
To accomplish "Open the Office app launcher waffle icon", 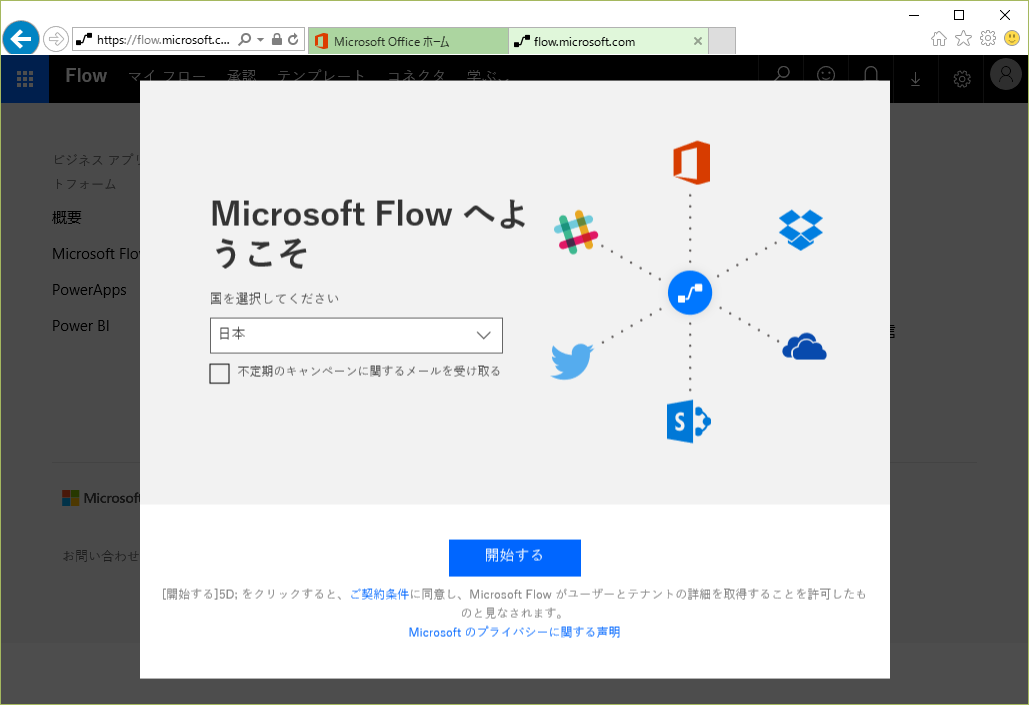I will point(25,79).
